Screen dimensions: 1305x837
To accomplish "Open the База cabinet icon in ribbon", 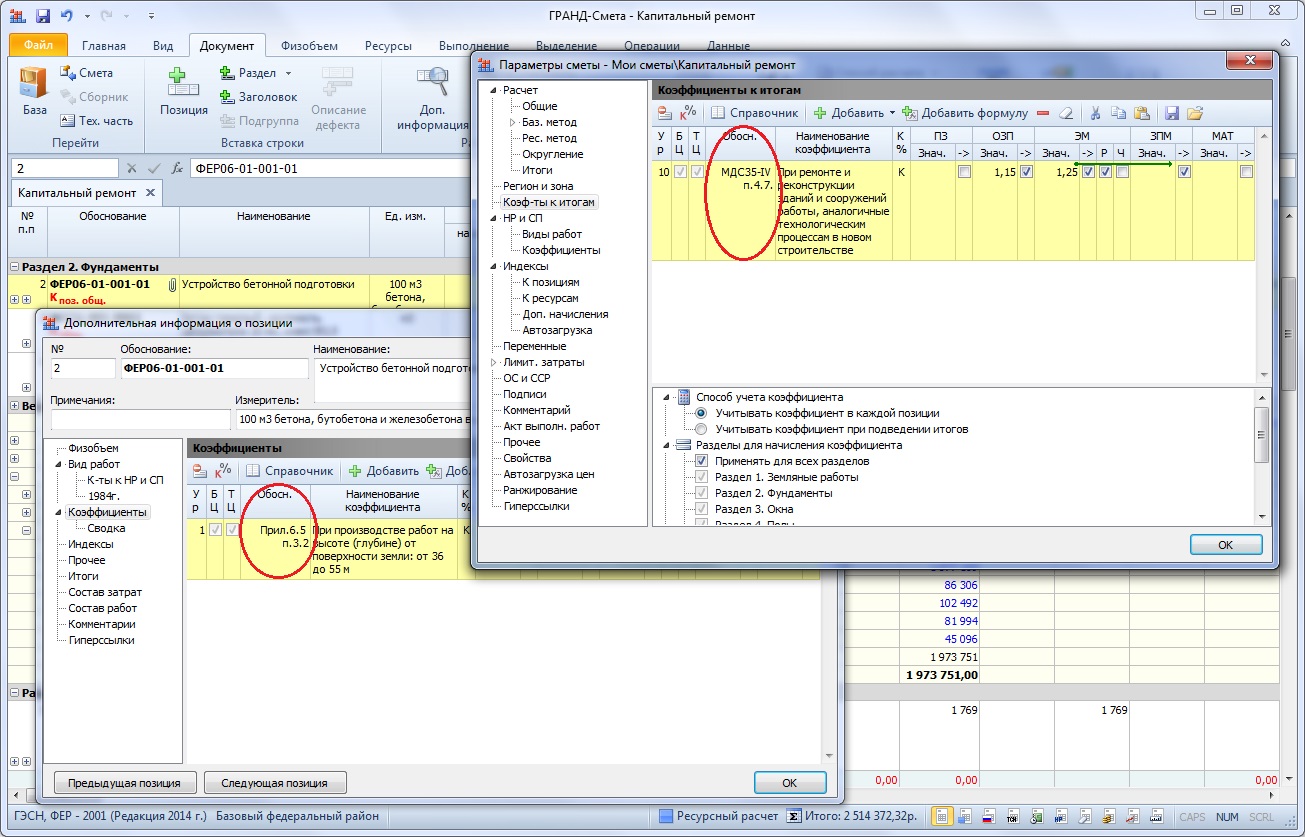I will (34, 82).
